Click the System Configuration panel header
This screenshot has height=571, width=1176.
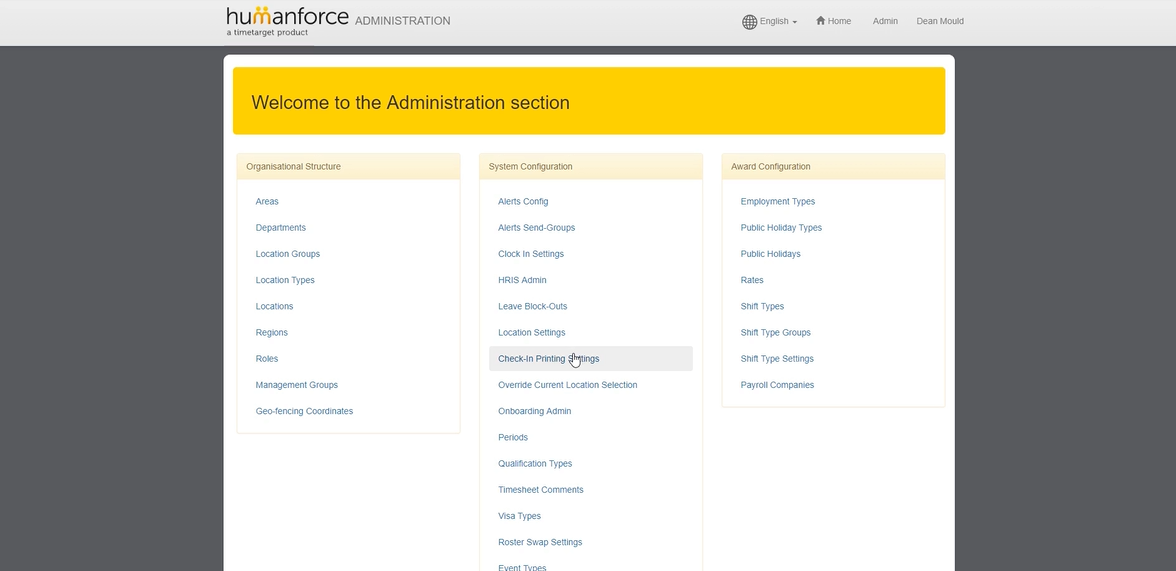[590, 167]
